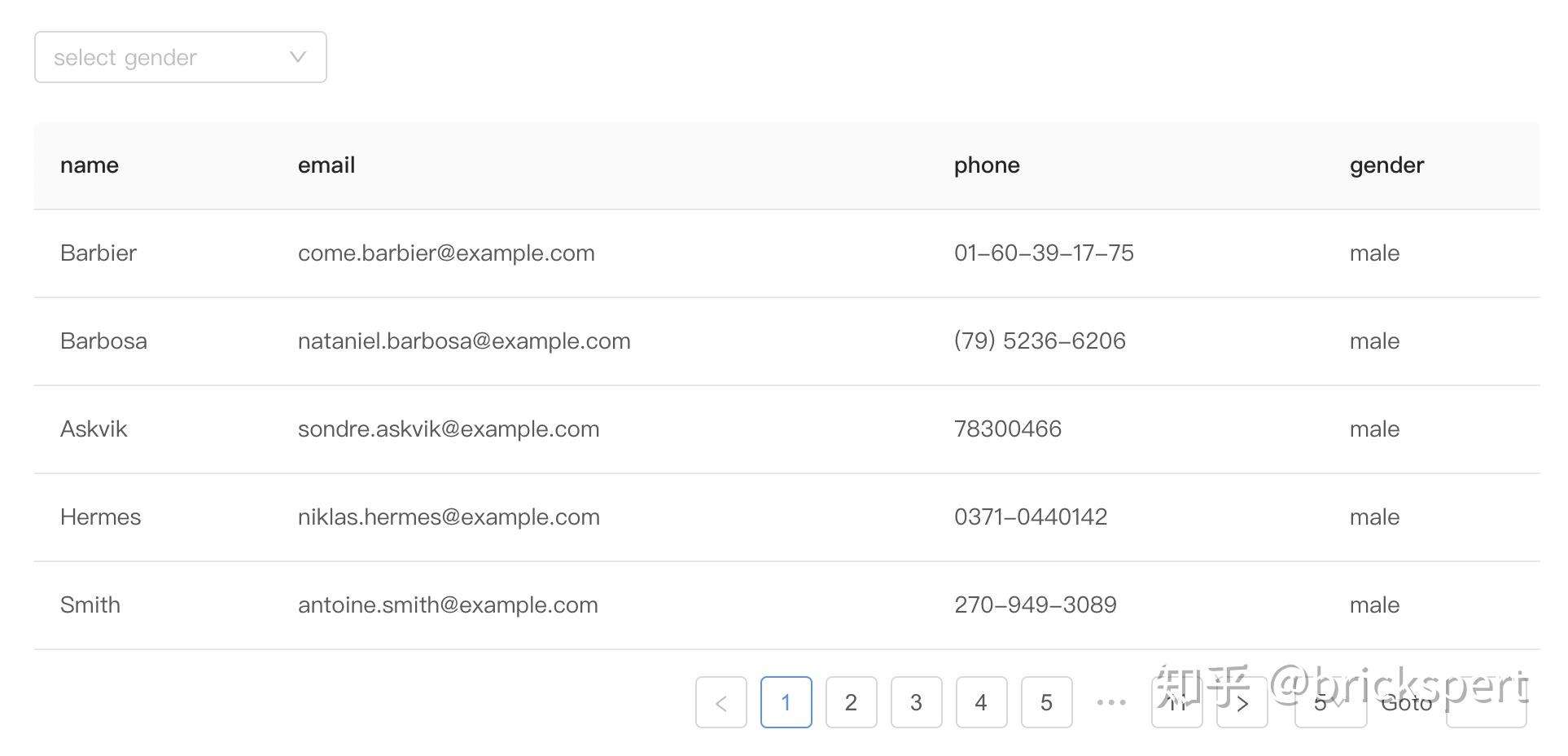Select page 1 in pagination
Image resolution: width=1568 pixels, height=756 pixels.
tap(786, 702)
